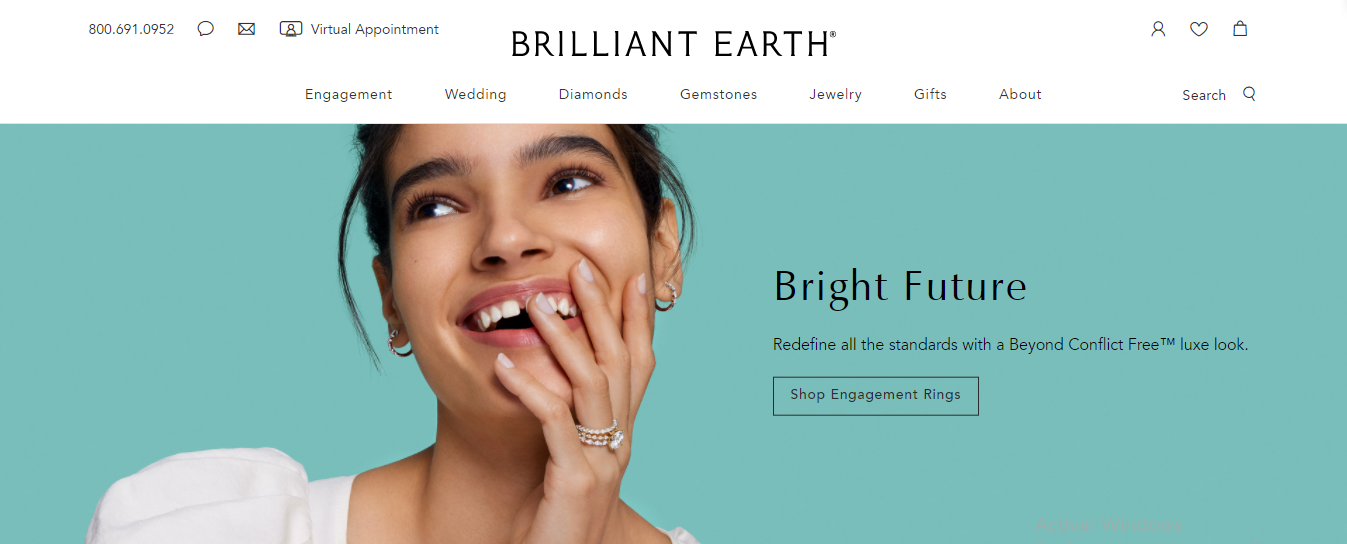The height and width of the screenshot is (544, 1347).
Task: Select the About menu item
Action: pyautogui.click(x=1020, y=94)
